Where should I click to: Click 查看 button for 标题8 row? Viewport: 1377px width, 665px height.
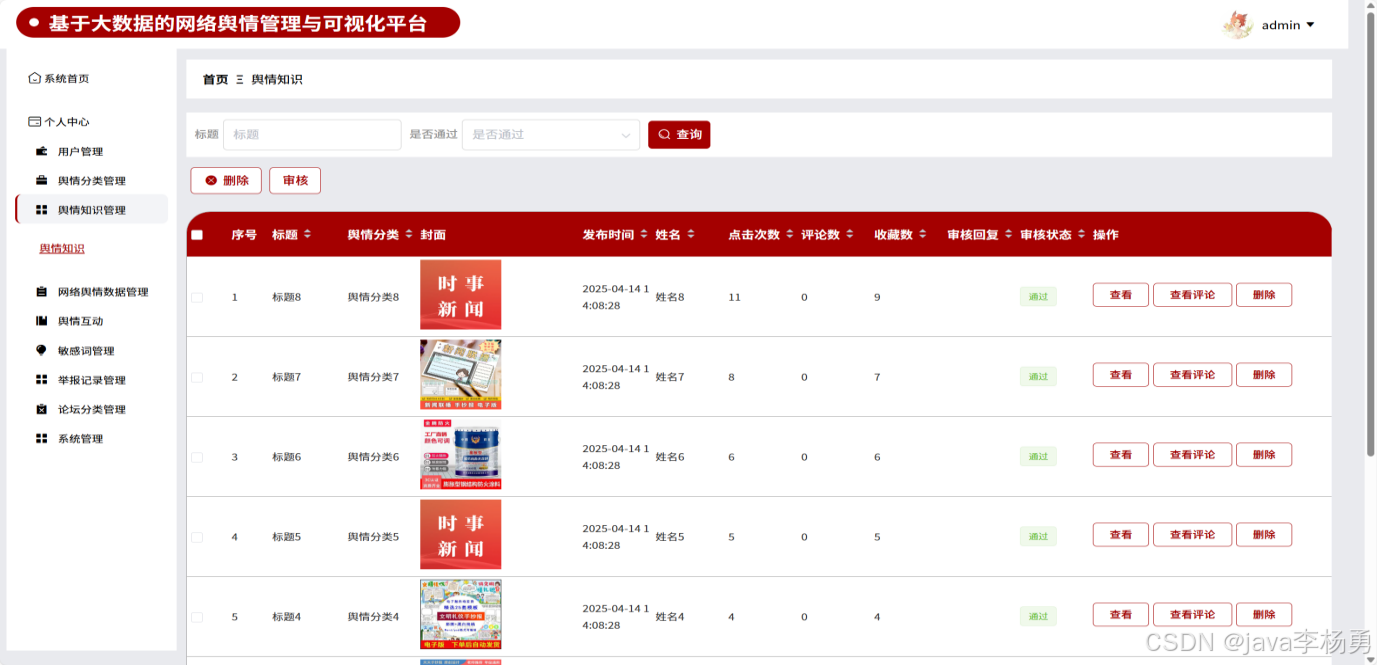[1121, 295]
